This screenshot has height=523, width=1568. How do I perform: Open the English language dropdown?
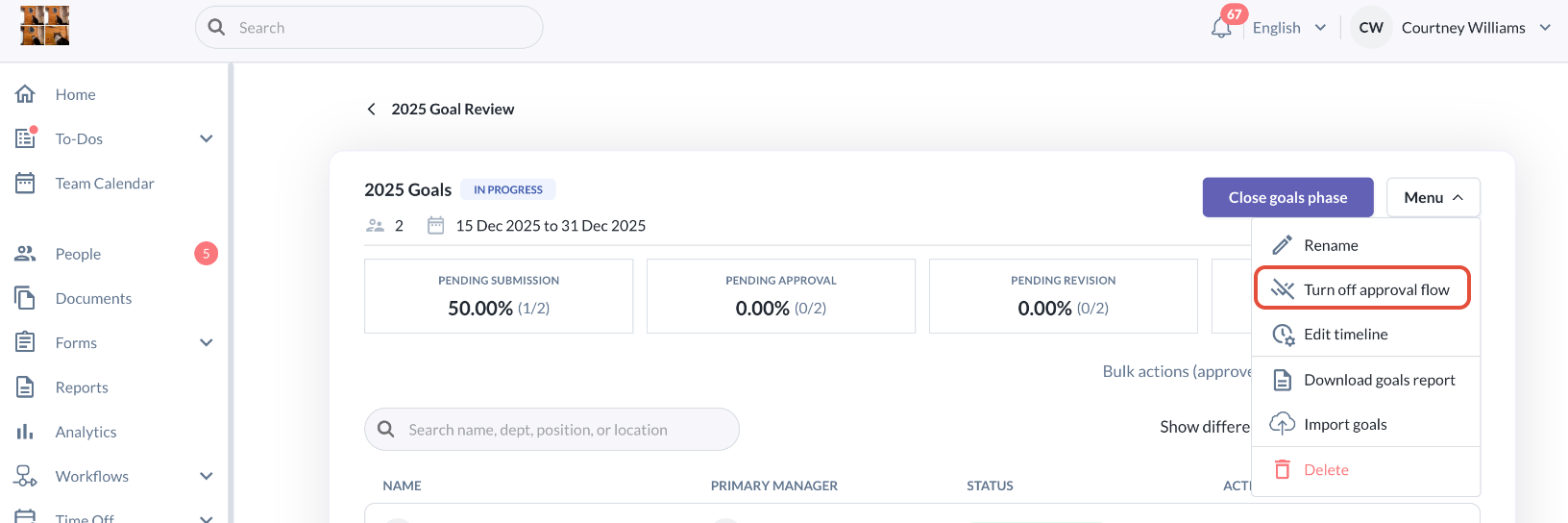1289,28
